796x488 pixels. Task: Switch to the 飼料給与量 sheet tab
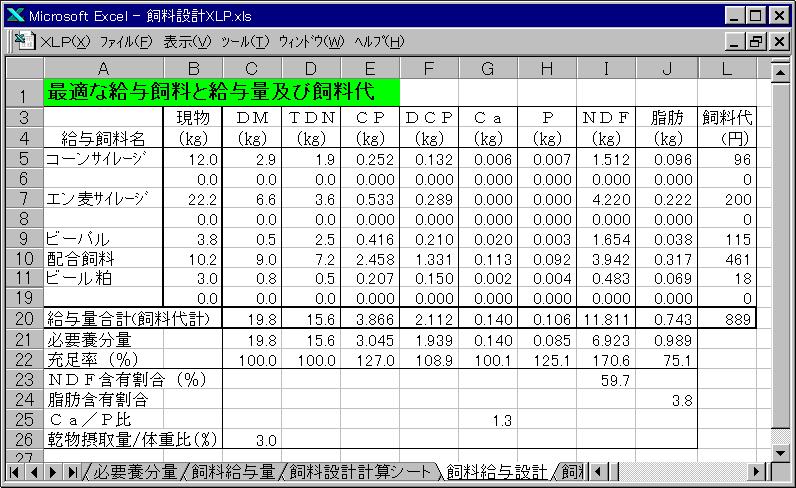point(233,471)
